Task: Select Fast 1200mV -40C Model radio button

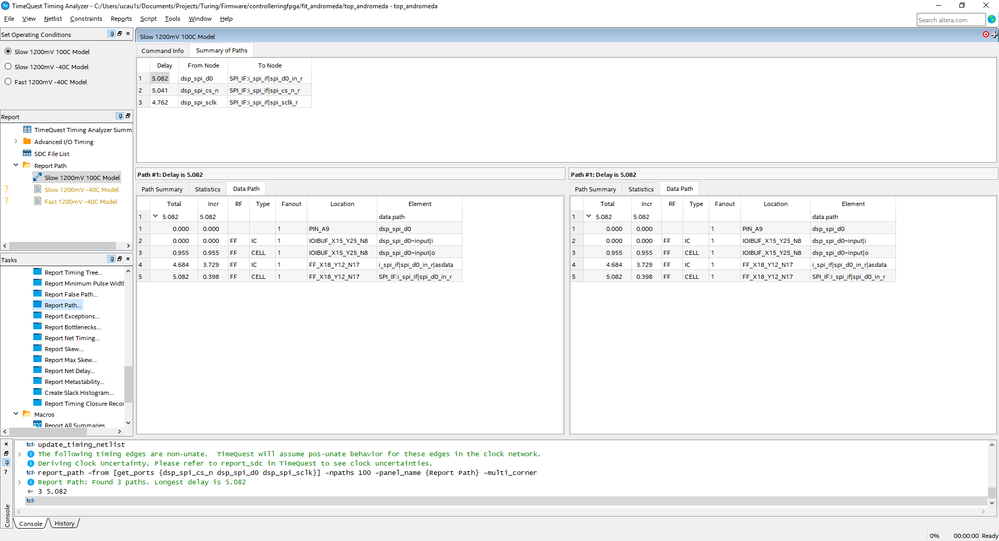Action: tap(9, 82)
